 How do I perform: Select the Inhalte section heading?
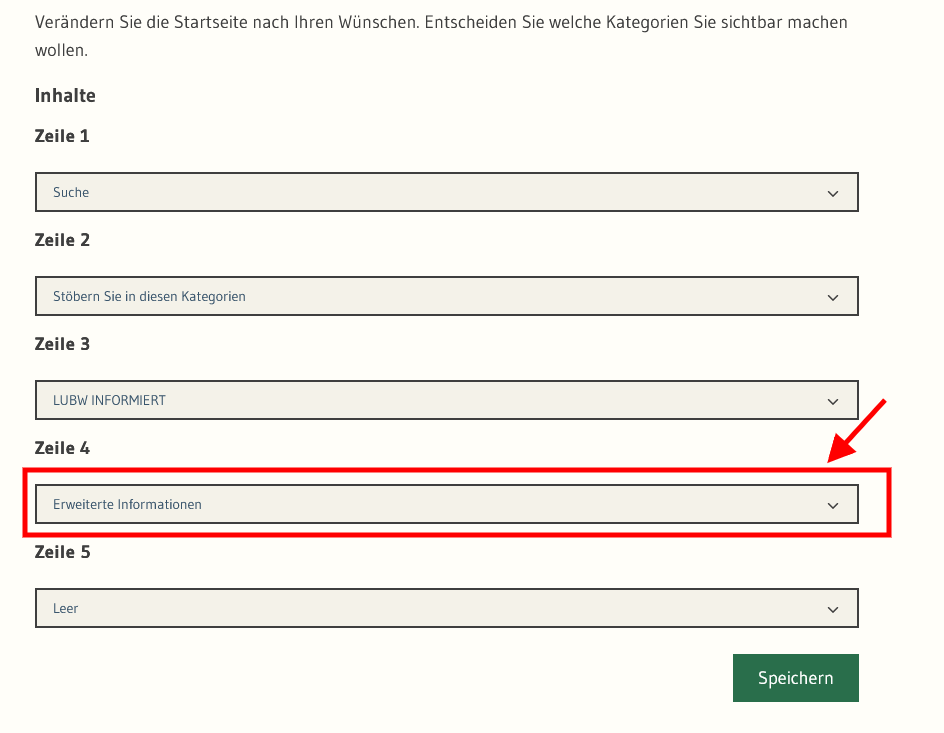coord(64,95)
